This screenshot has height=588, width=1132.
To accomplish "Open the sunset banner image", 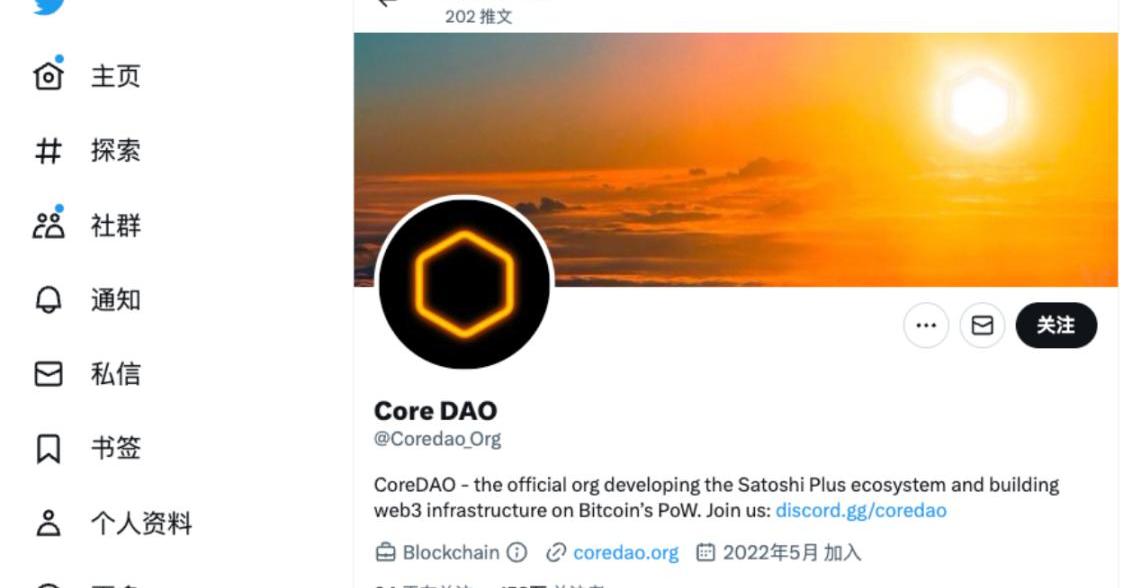I will click(x=736, y=160).
